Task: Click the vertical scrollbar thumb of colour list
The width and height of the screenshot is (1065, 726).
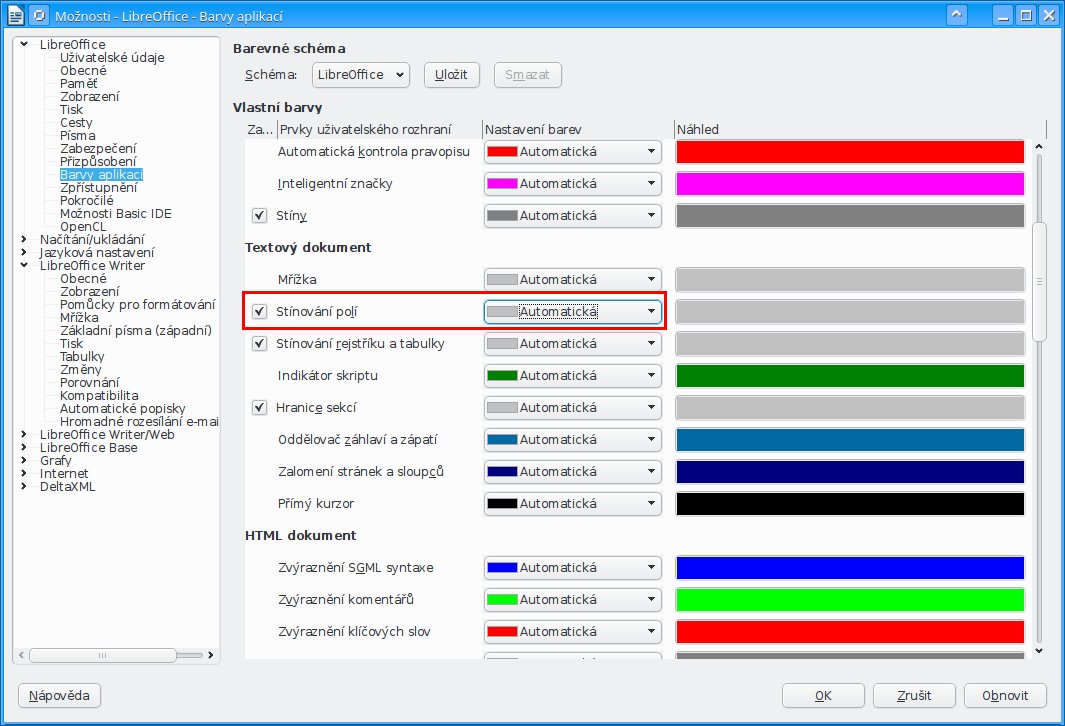Action: 1039,281
